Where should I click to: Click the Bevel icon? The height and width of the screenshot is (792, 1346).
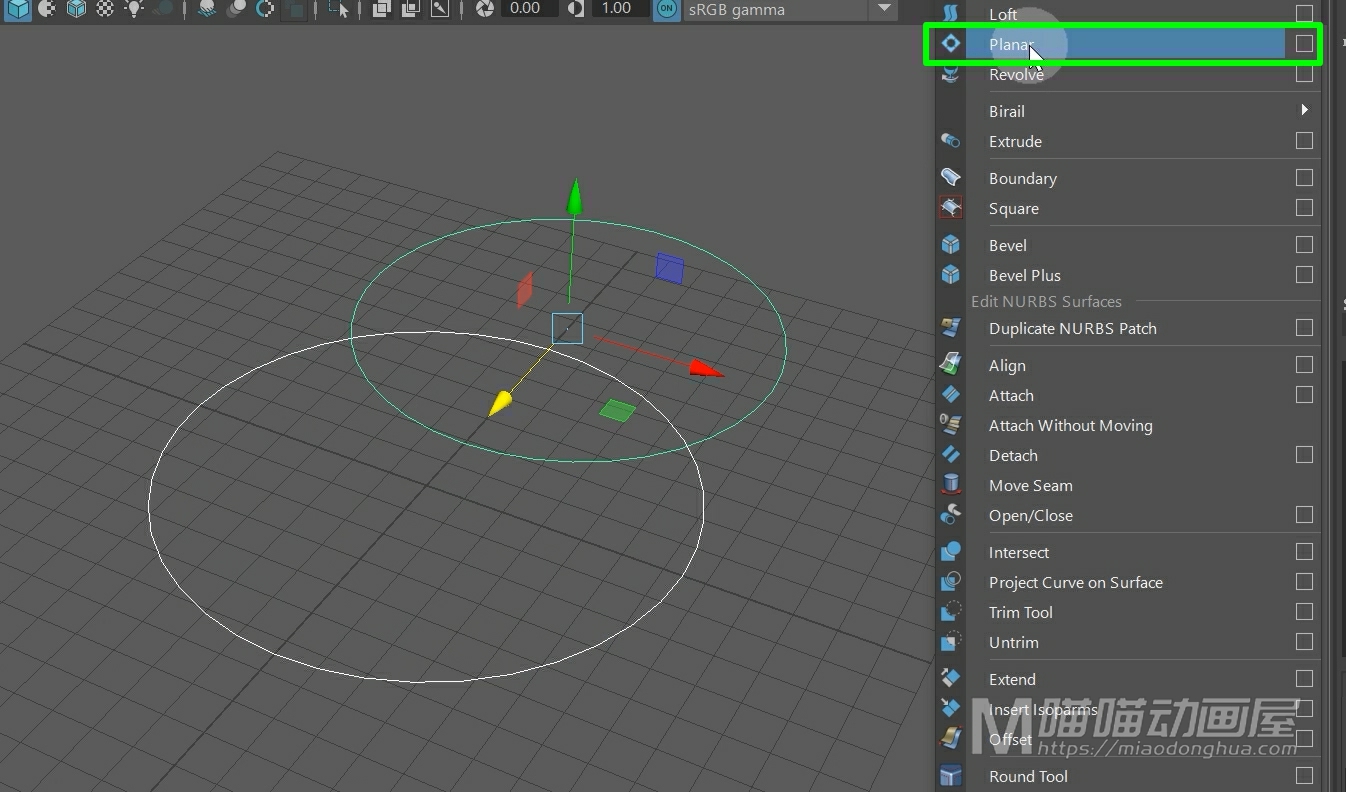tap(950, 245)
